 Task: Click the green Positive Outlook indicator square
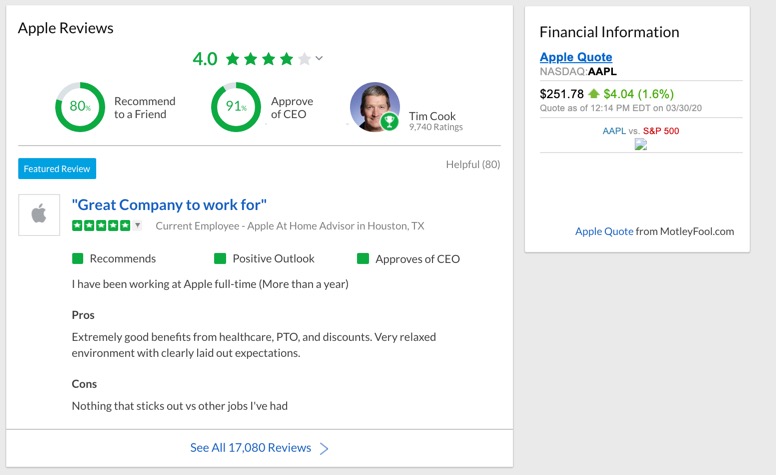tap(220, 258)
